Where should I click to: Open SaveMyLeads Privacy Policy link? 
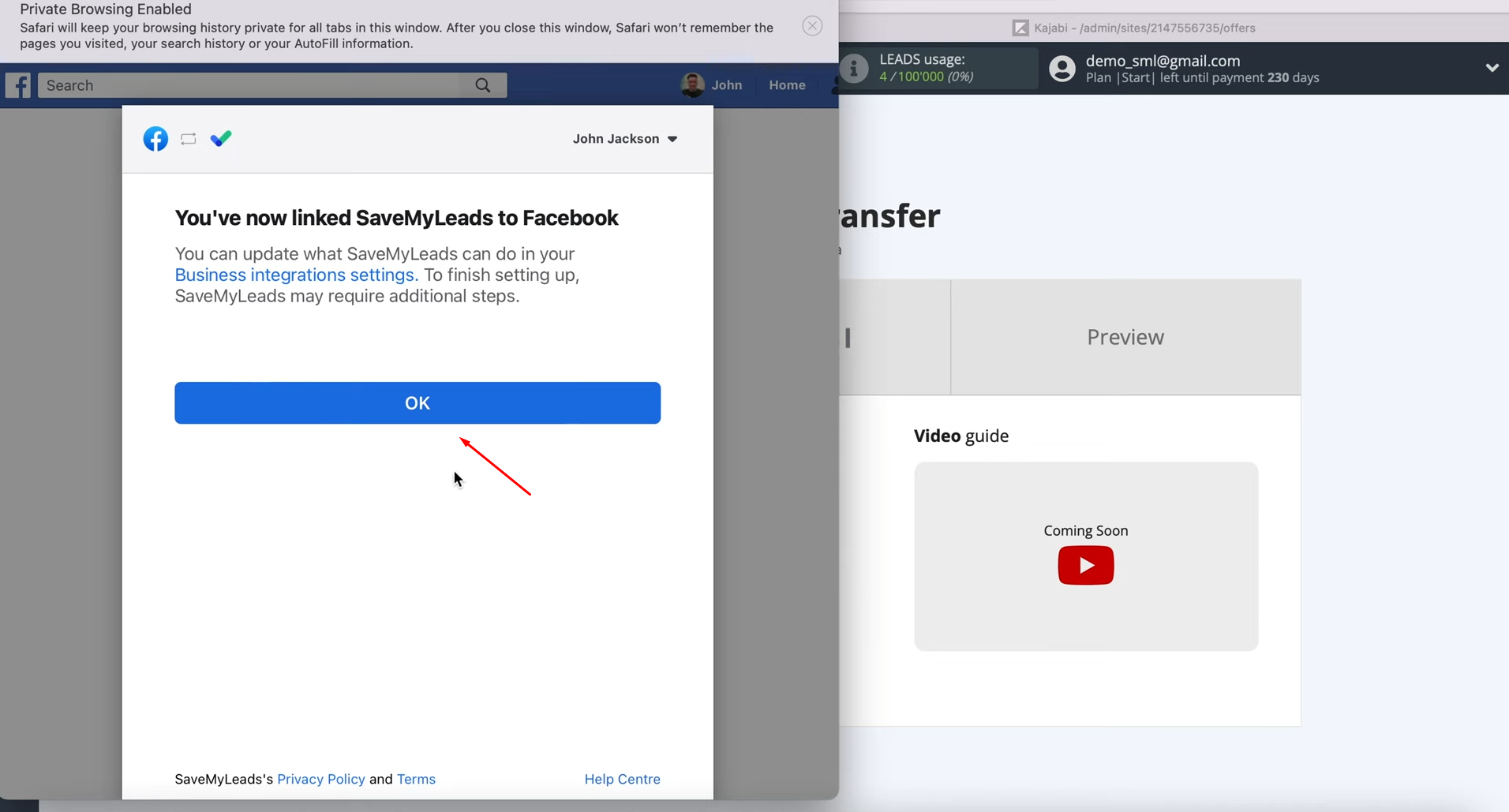pos(321,779)
